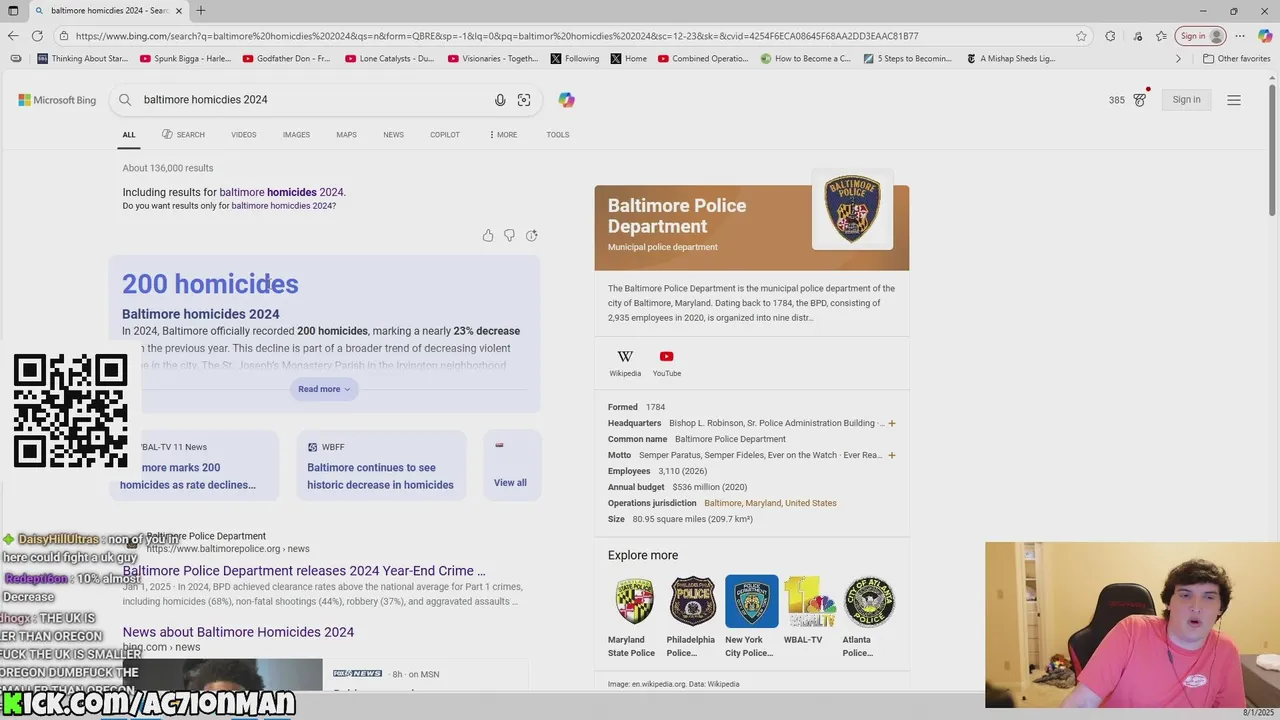The image size is (1280, 720).
Task: Open WBAL-TV 200 homicides article card
Action: click(194, 465)
